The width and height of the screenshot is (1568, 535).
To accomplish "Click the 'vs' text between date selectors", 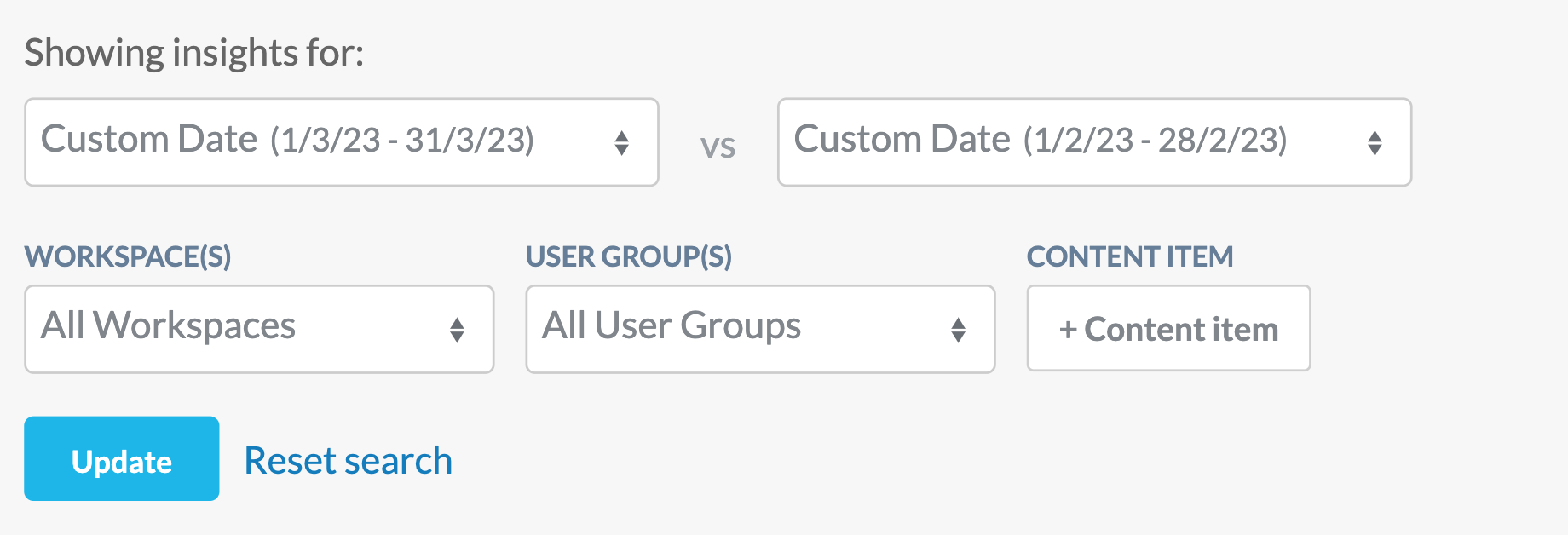I will (718, 147).
